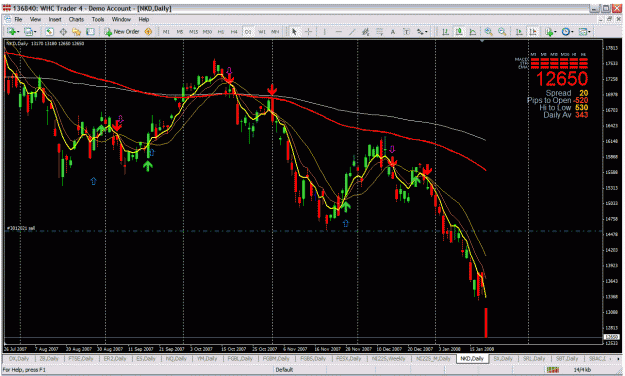Open the Window menu
The image size is (625, 376).
pyautogui.click(x=121, y=19)
